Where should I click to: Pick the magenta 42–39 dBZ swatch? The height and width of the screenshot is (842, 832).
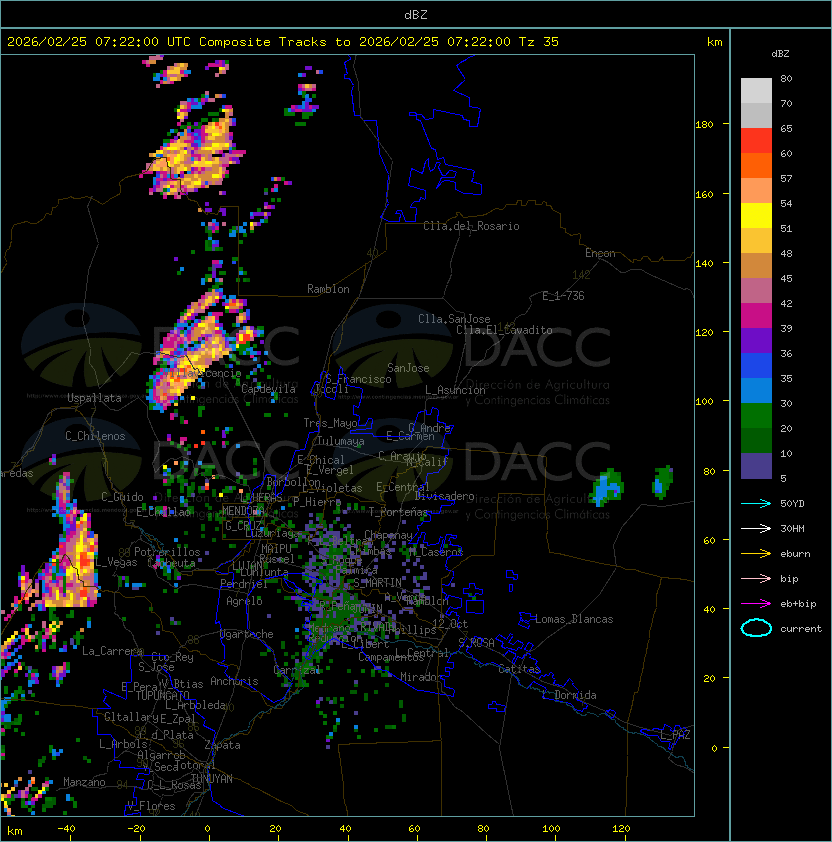tap(756, 316)
